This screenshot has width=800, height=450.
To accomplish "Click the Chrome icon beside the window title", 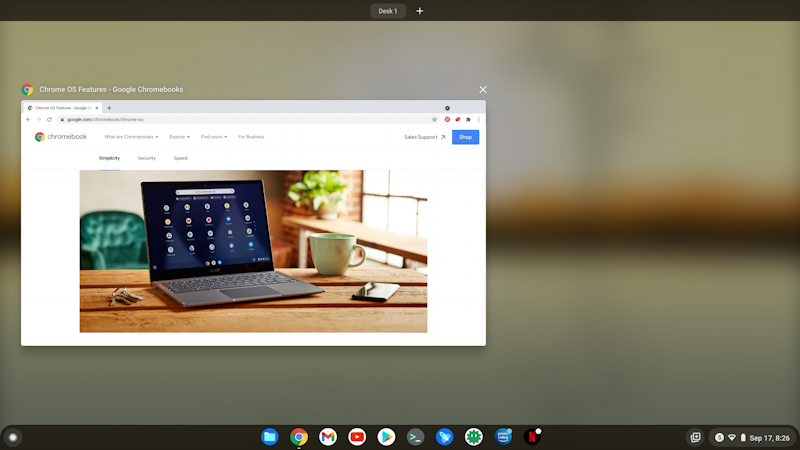I will [28, 90].
